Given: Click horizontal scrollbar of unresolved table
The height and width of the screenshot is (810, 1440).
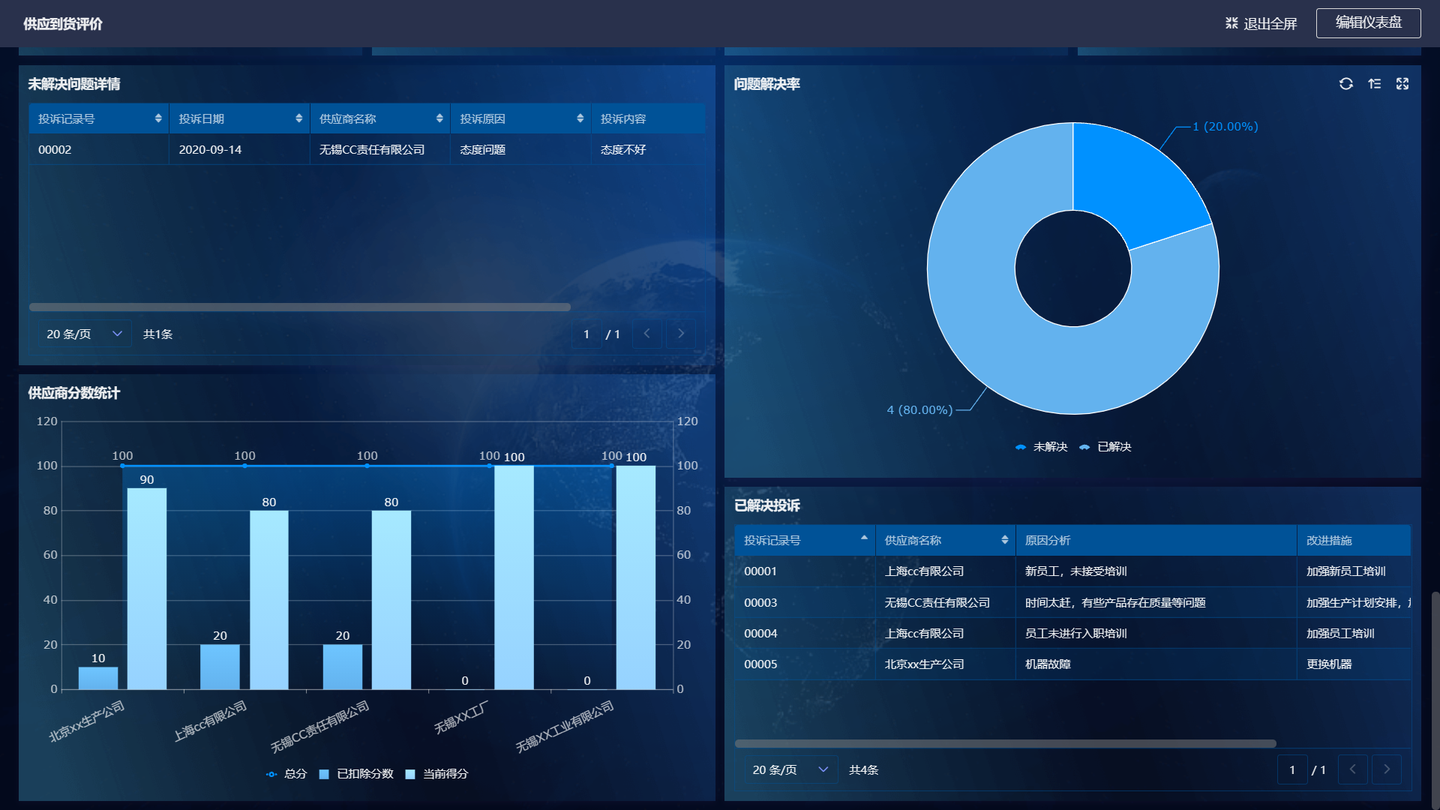Looking at the screenshot, I should (x=300, y=307).
